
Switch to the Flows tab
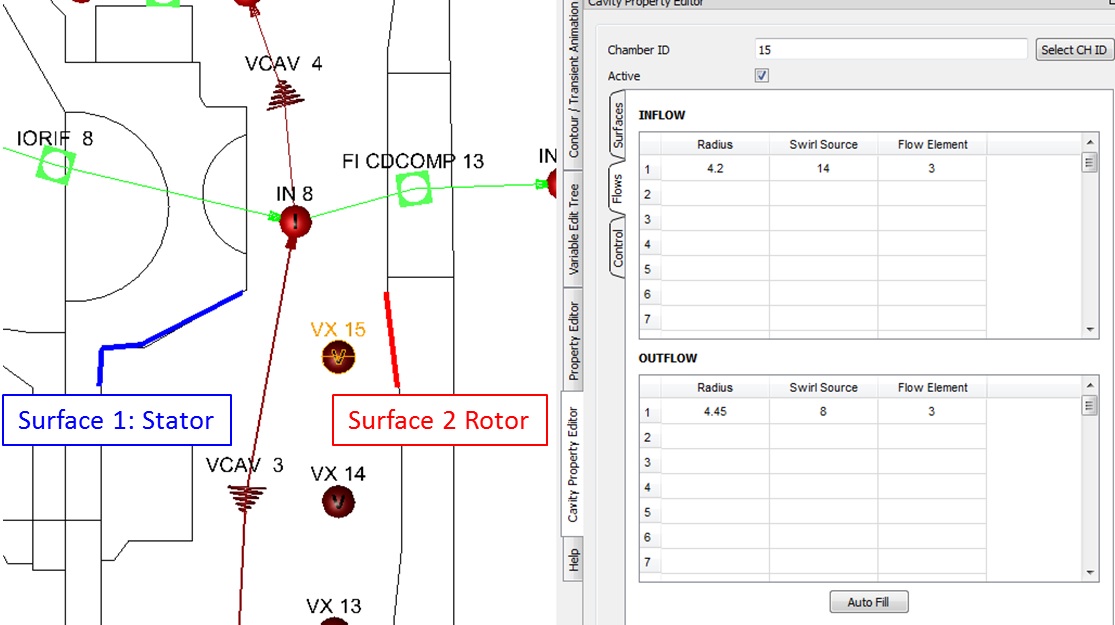click(617, 188)
